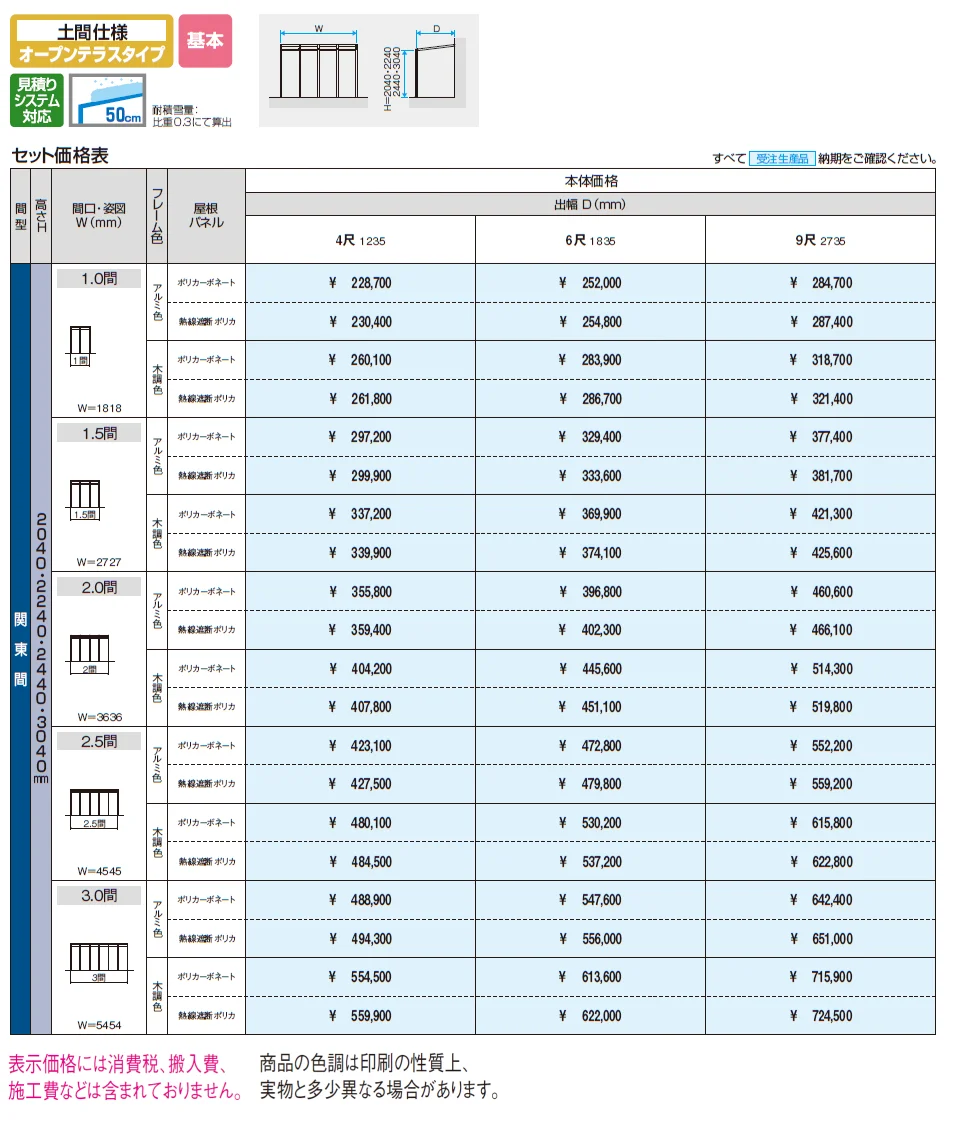Viewport: 956px width, 1125px height.
Task: Click price ¥283,900
Action: 590,360
